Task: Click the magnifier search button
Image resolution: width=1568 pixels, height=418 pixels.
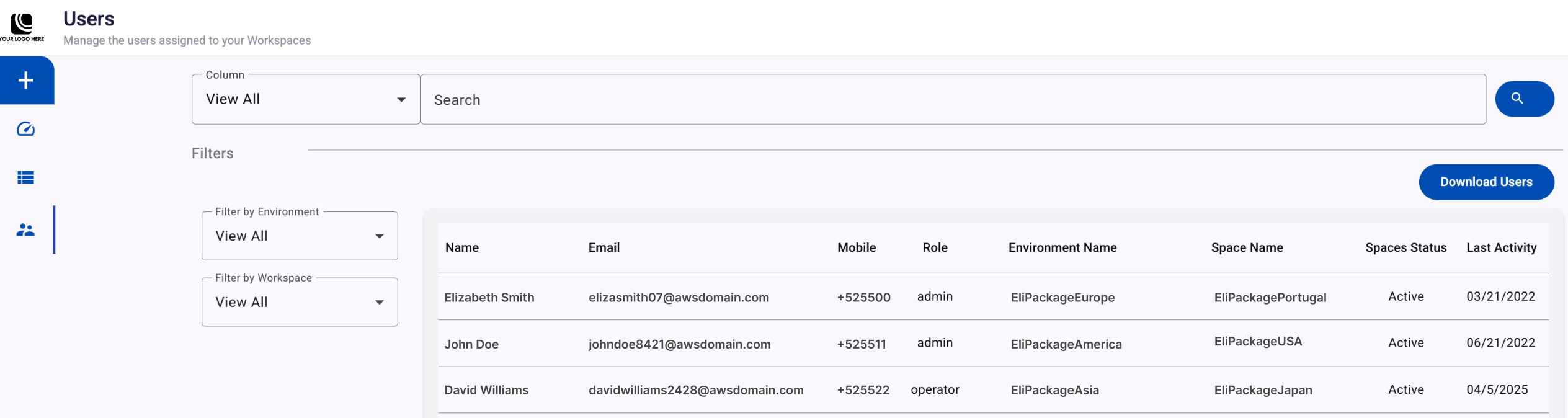Action: click(x=1524, y=99)
